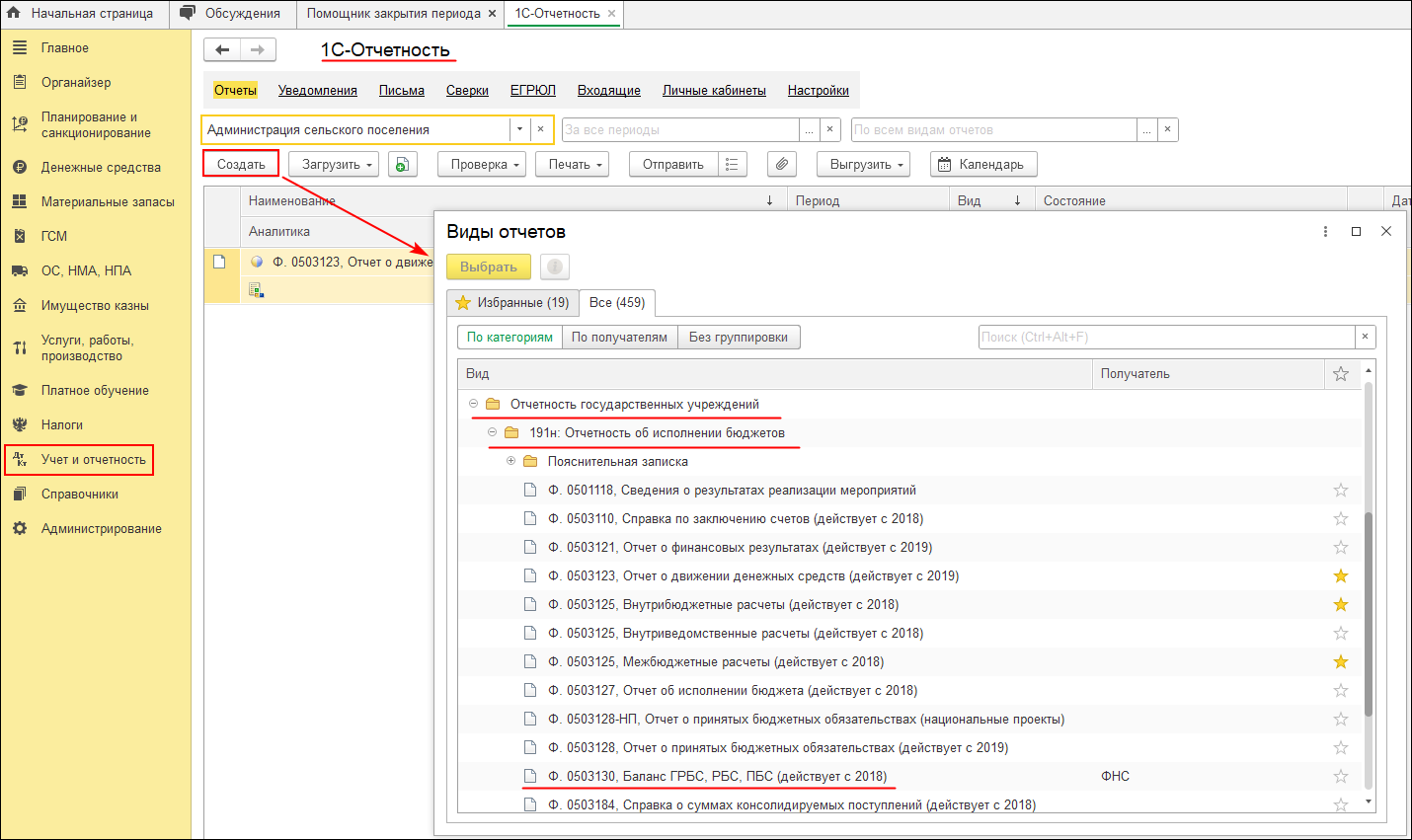The height and width of the screenshot is (840, 1412).
Task: Toggle favorite star for Ф. 0503127 row
Action: (x=1341, y=690)
